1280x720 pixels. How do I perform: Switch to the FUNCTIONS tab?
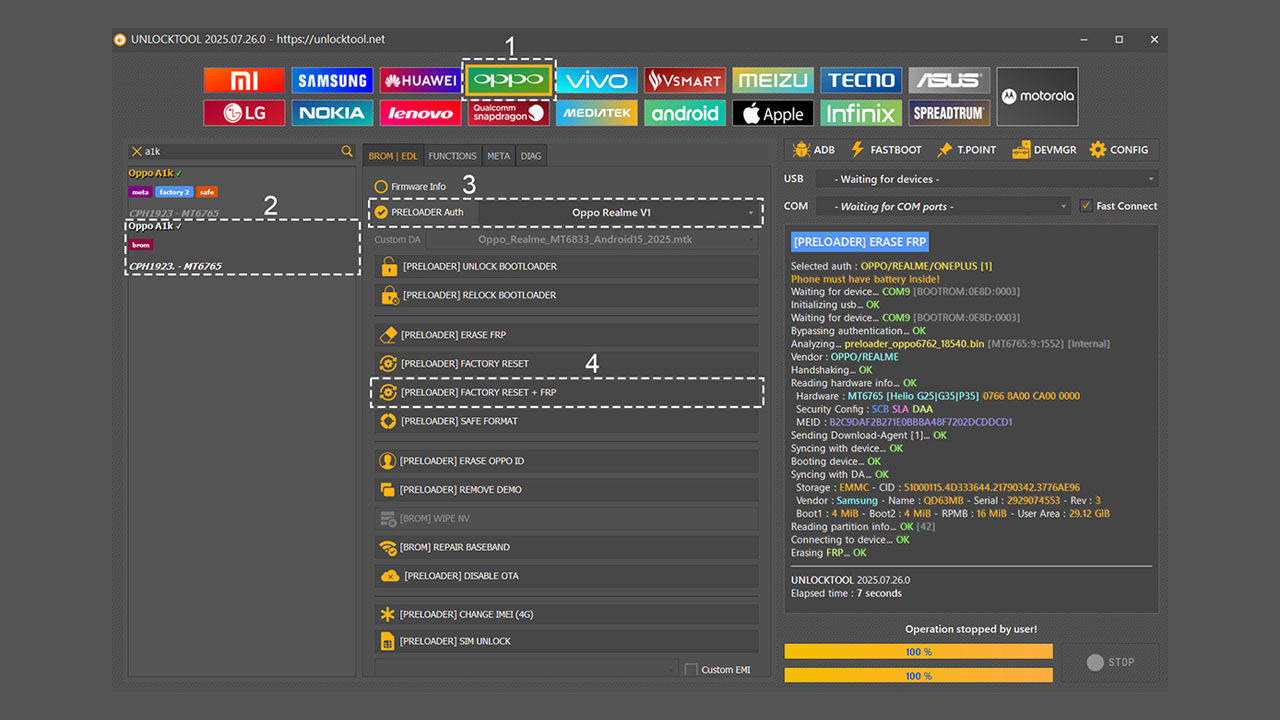[452, 156]
